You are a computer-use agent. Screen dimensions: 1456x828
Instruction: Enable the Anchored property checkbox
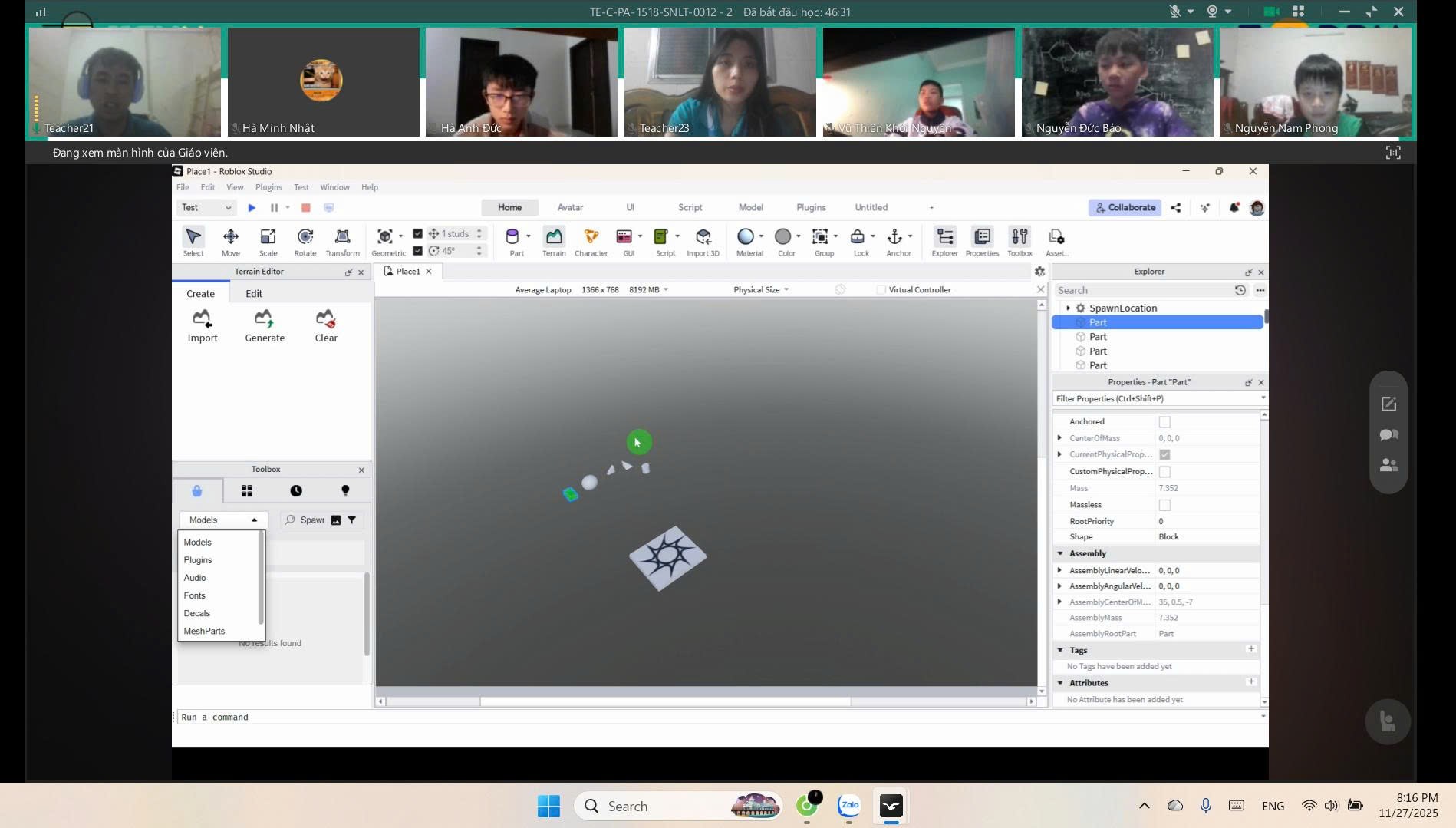tap(1164, 422)
